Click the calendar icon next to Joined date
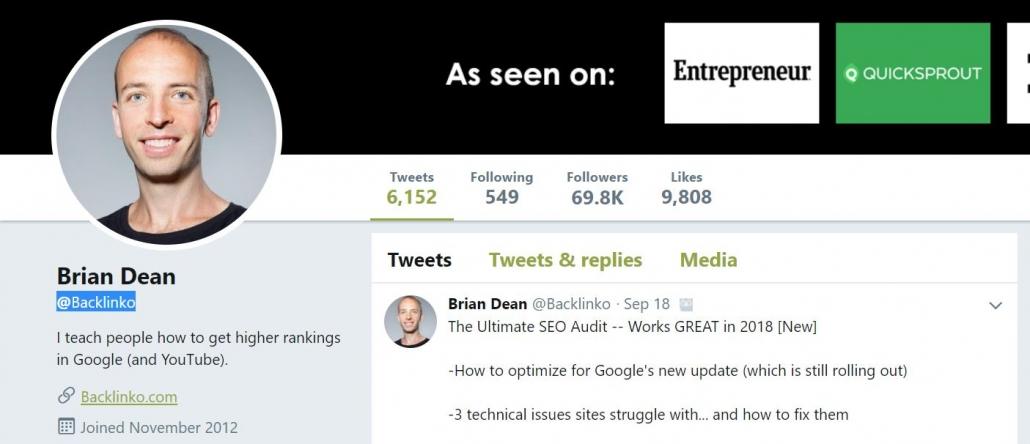1030x444 pixels. click(66, 427)
